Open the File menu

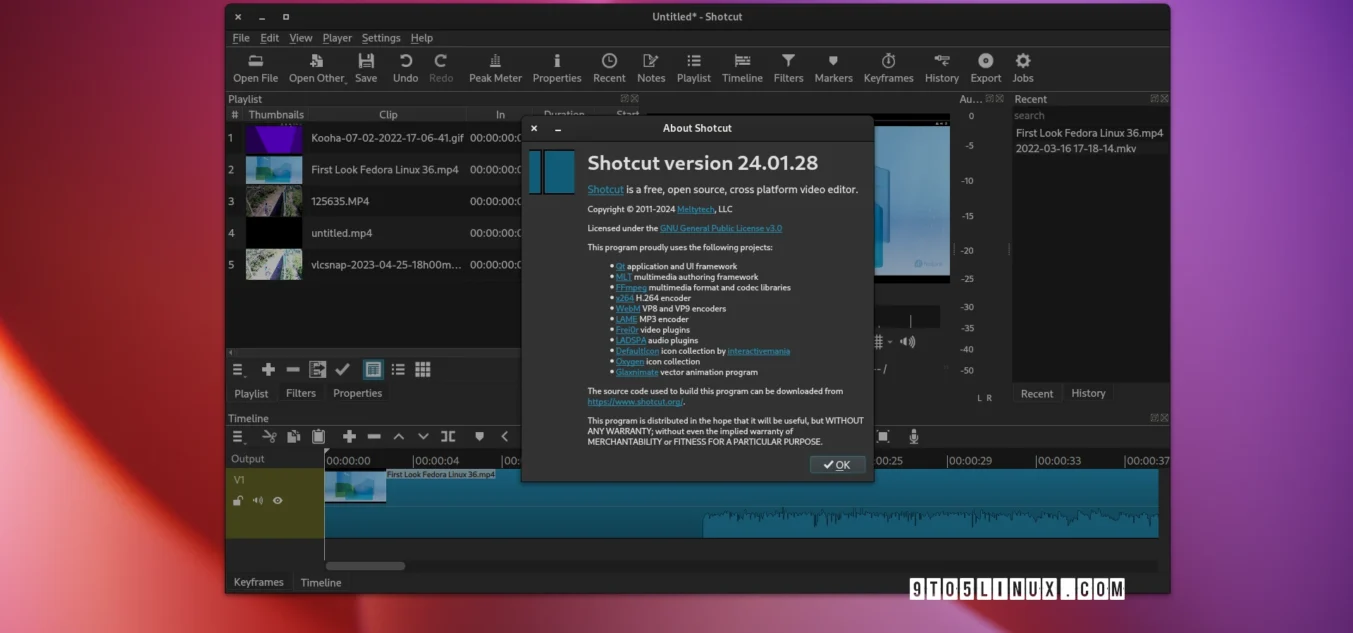pos(241,38)
